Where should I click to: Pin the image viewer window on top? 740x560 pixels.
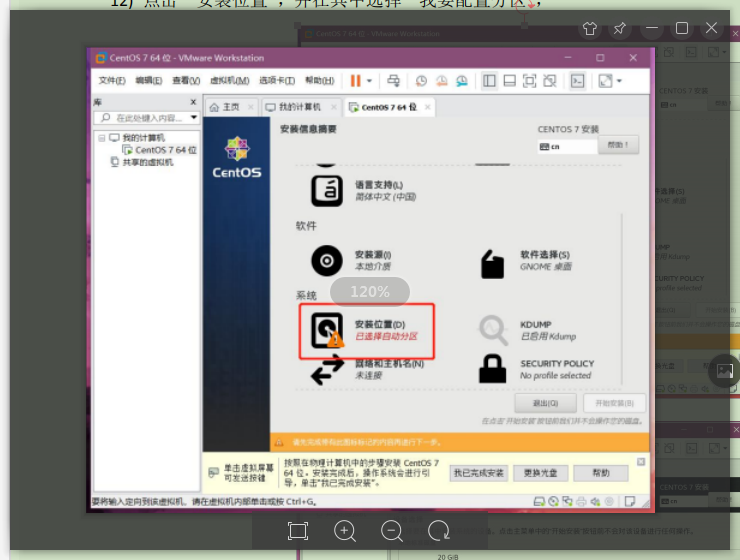[x=619, y=28]
